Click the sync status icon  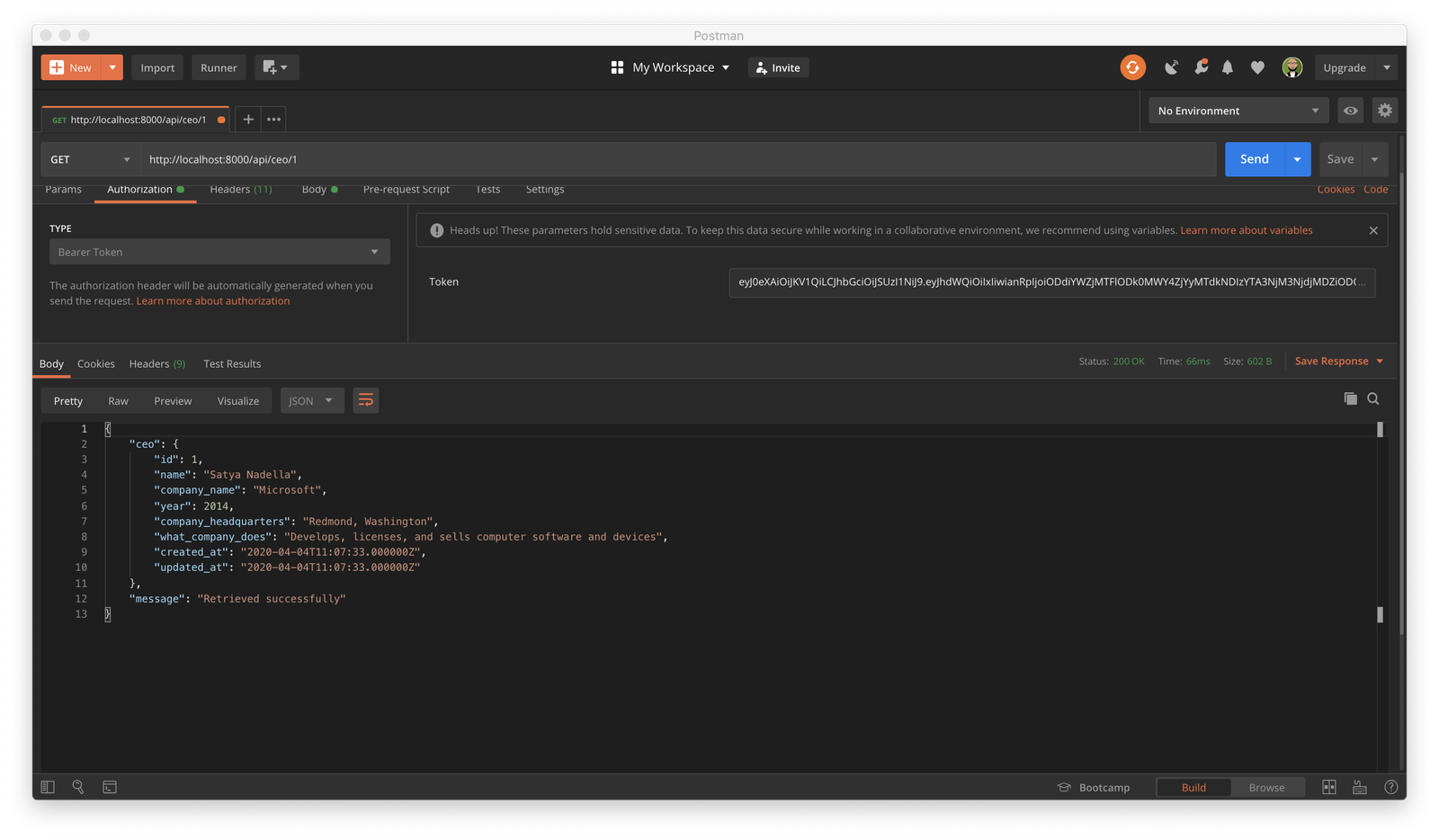(x=1132, y=67)
